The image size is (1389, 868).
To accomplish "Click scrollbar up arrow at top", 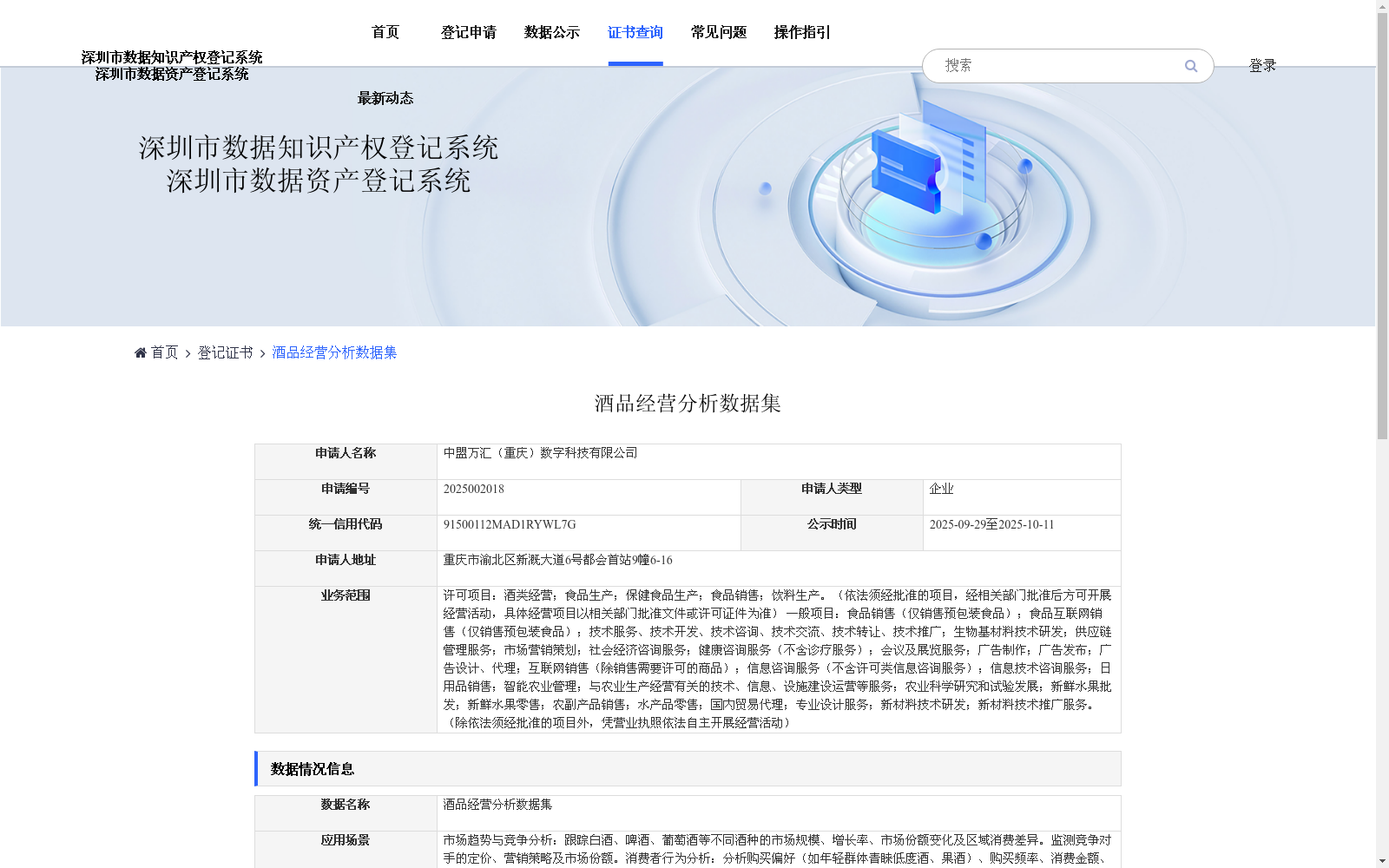I will pyautogui.click(x=1382, y=6).
